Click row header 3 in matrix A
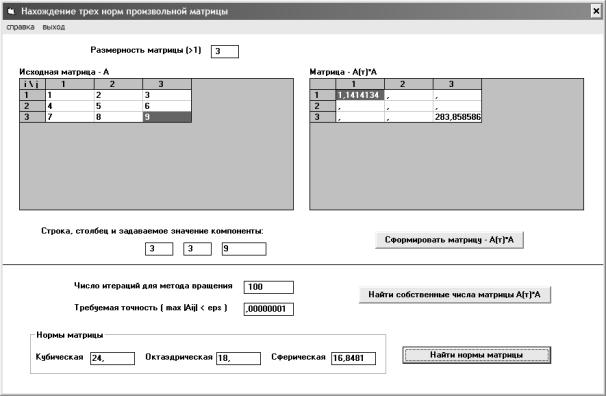The height and width of the screenshot is (396, 606). click(32, 117)
